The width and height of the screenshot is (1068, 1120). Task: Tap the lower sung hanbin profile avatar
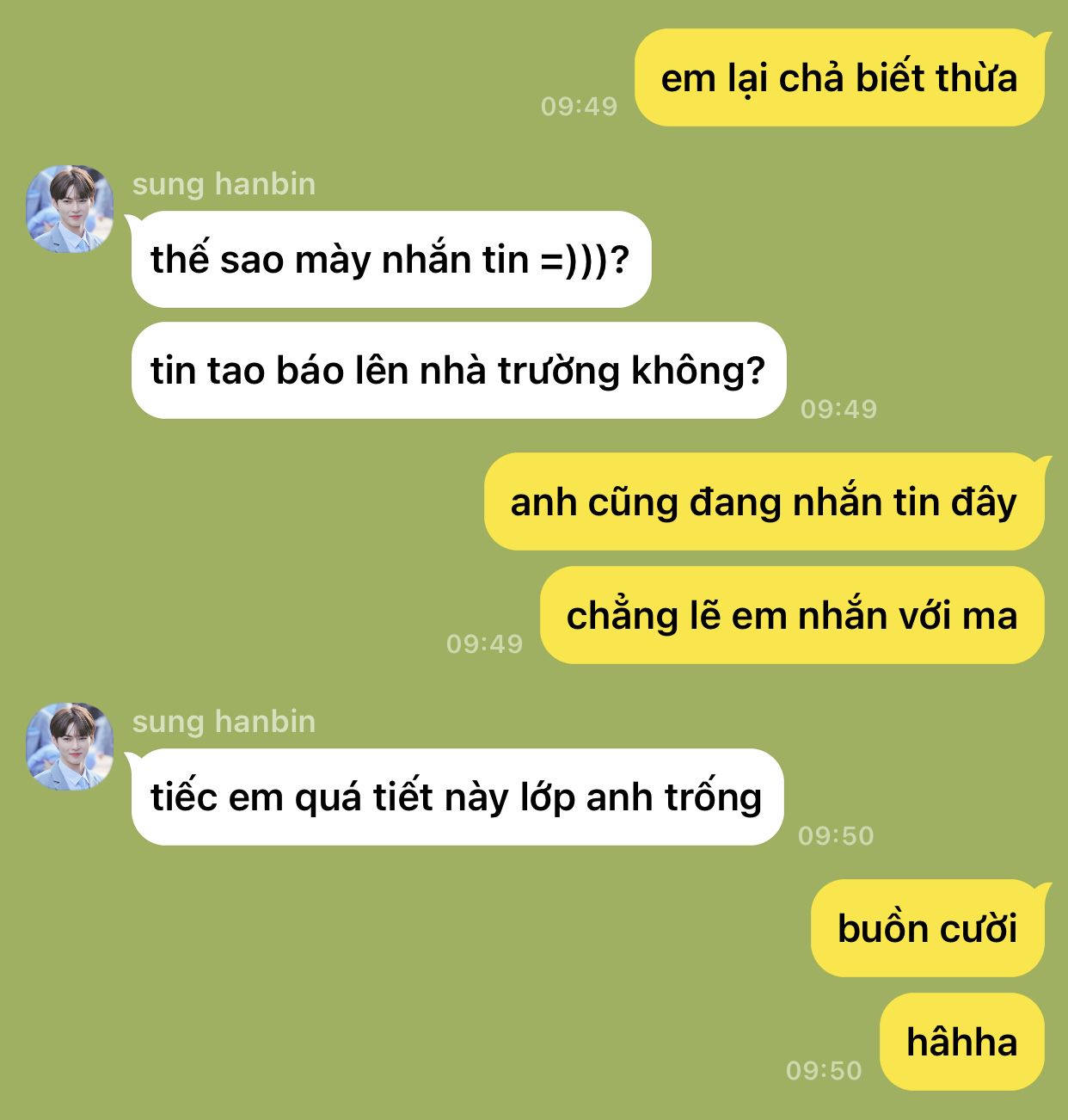coord(70,747)
